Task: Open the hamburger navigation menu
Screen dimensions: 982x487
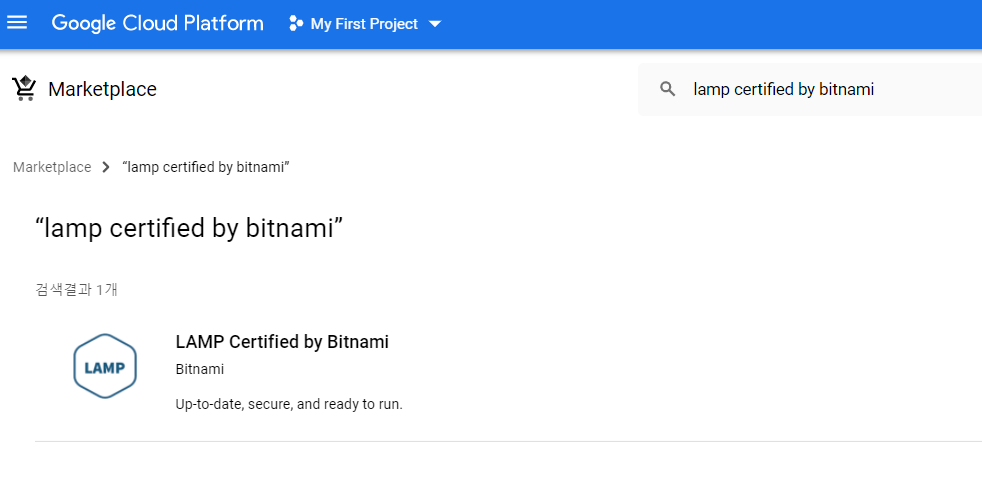Action: point(17,24)
